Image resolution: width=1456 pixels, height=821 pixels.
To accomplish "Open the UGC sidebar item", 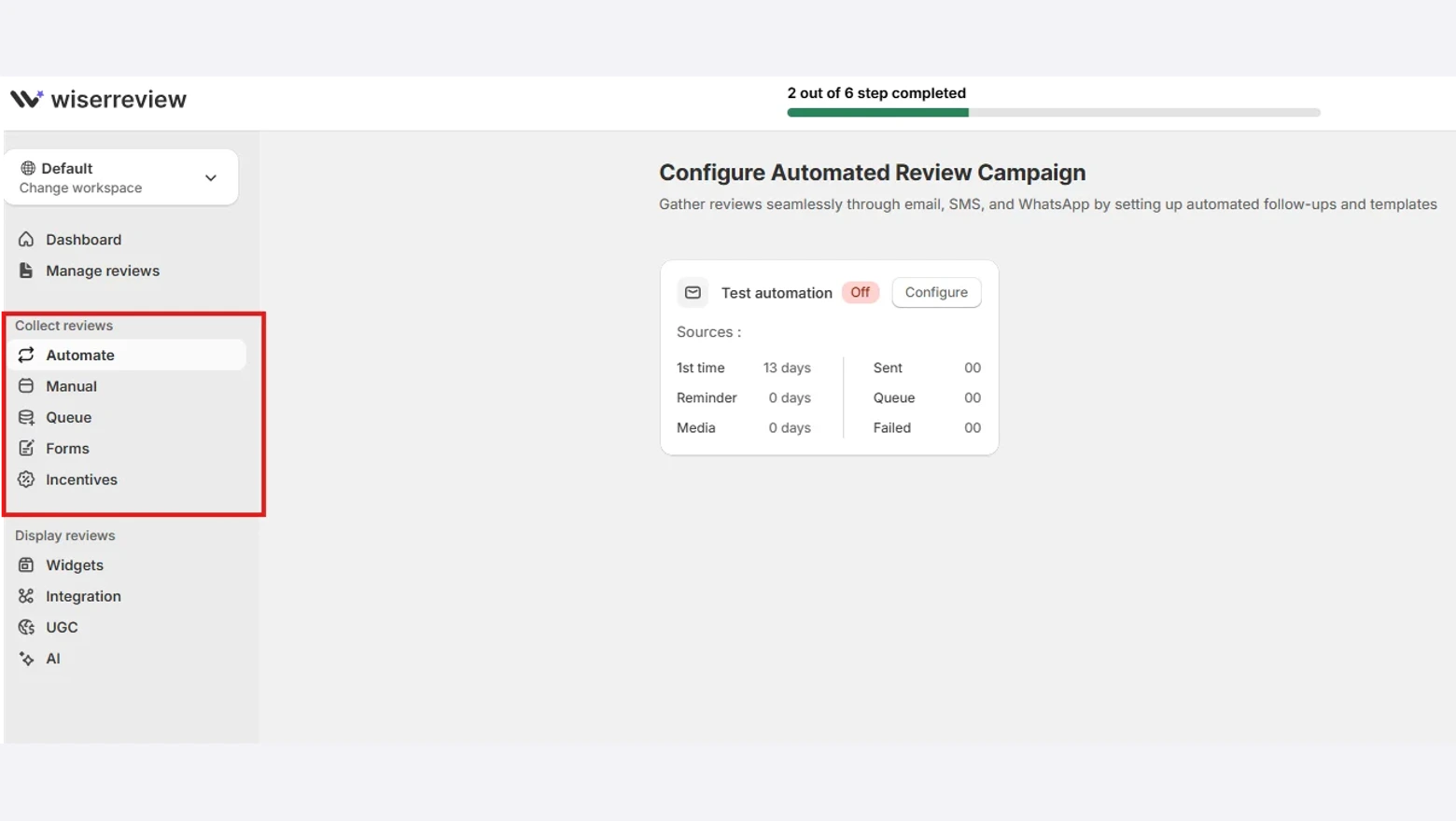I will coord(62,627).
